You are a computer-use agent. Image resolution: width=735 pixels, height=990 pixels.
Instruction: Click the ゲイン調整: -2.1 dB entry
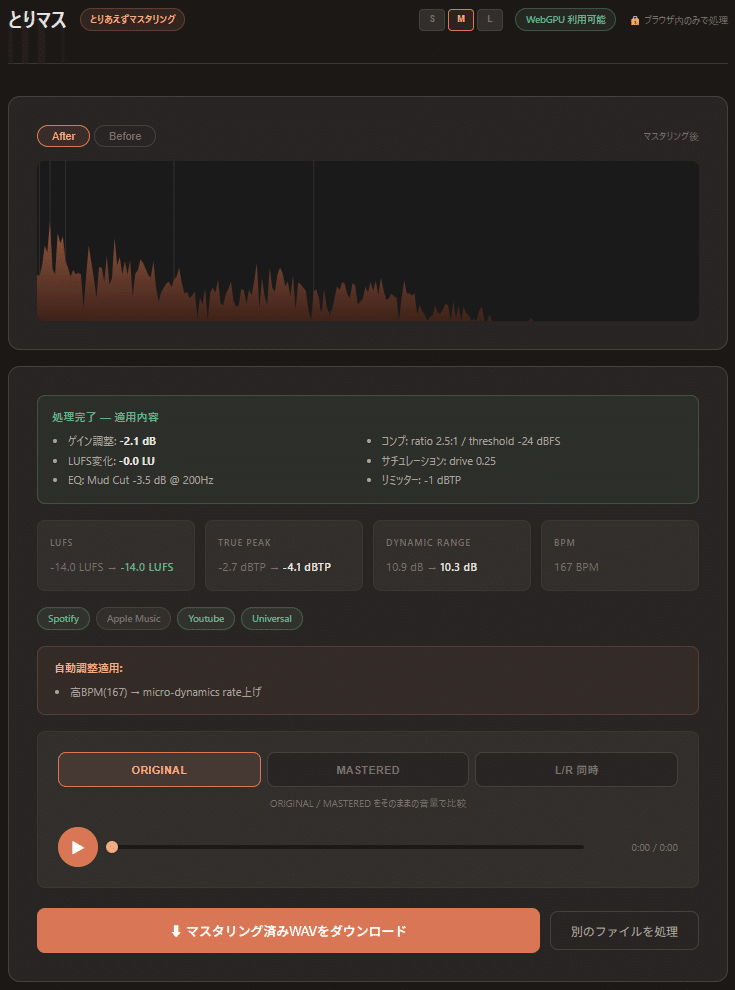112,441
